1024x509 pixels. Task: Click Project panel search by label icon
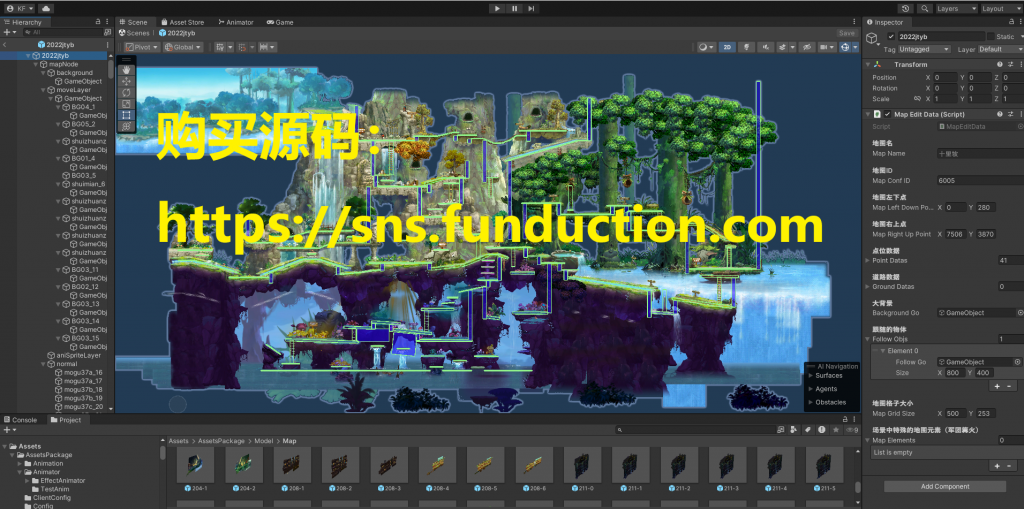(807, 430)
